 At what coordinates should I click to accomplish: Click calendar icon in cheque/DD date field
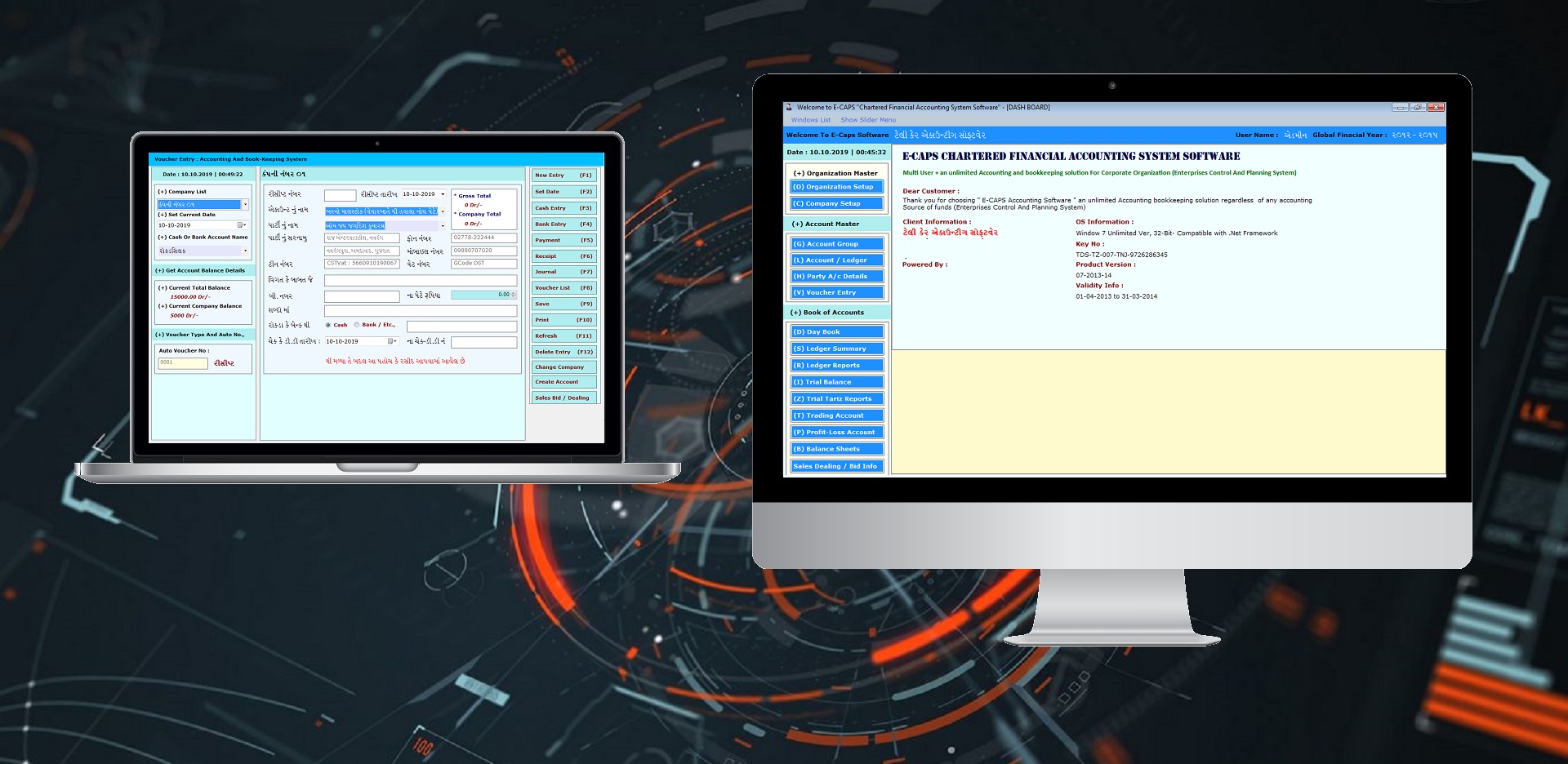[391, 341]
